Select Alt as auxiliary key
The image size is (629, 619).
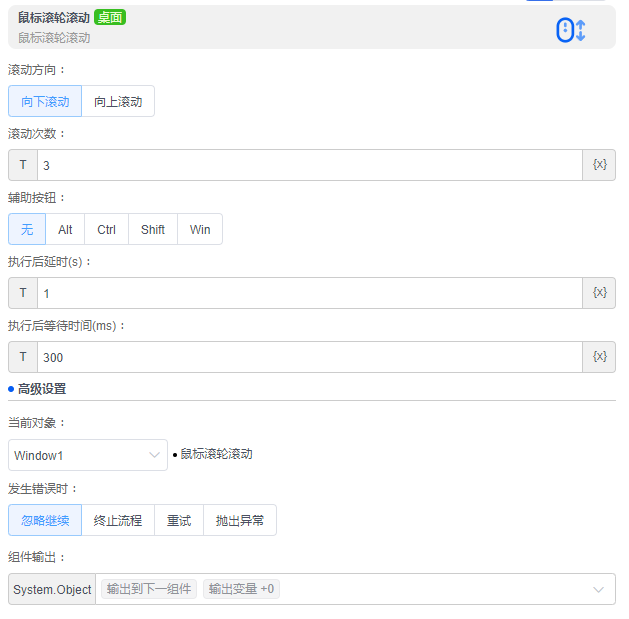point(65,229)
